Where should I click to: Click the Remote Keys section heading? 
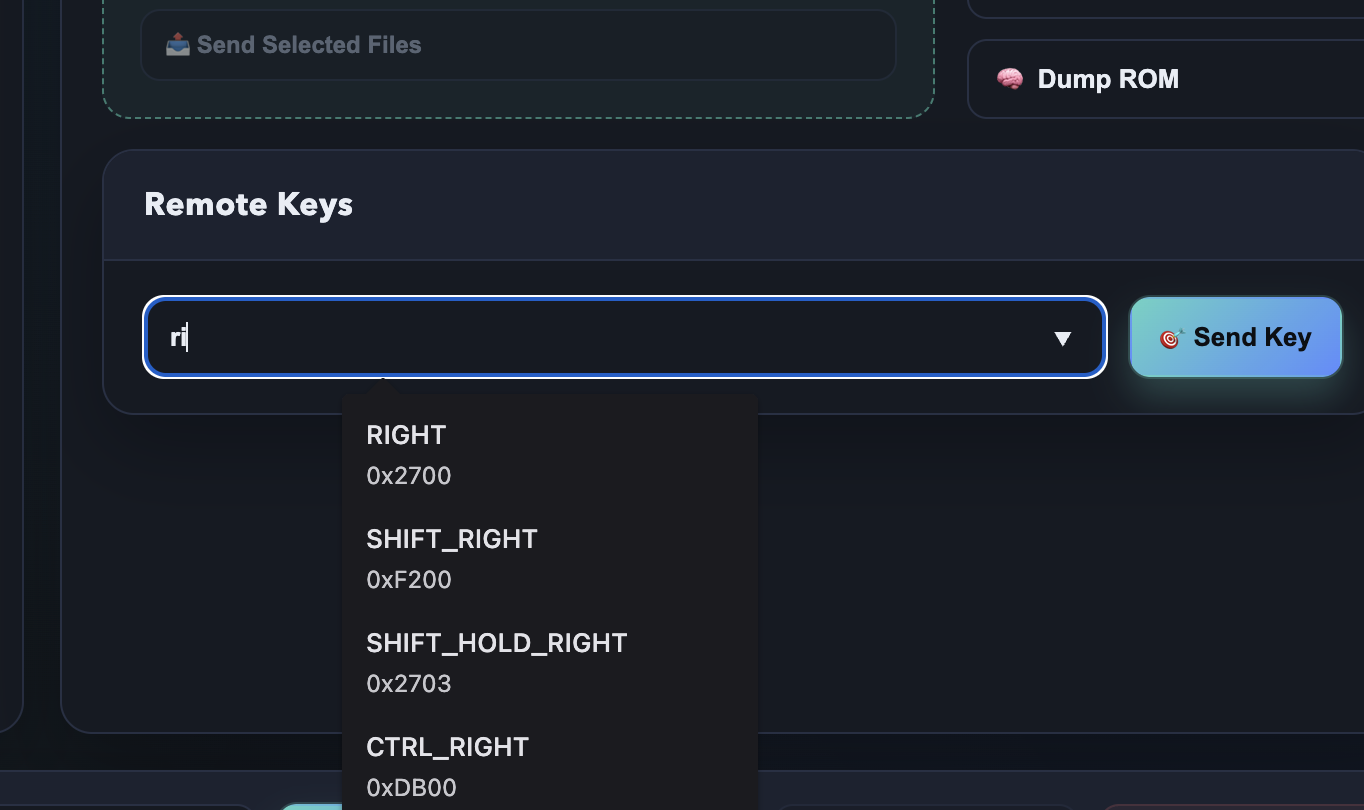(249, 205)
